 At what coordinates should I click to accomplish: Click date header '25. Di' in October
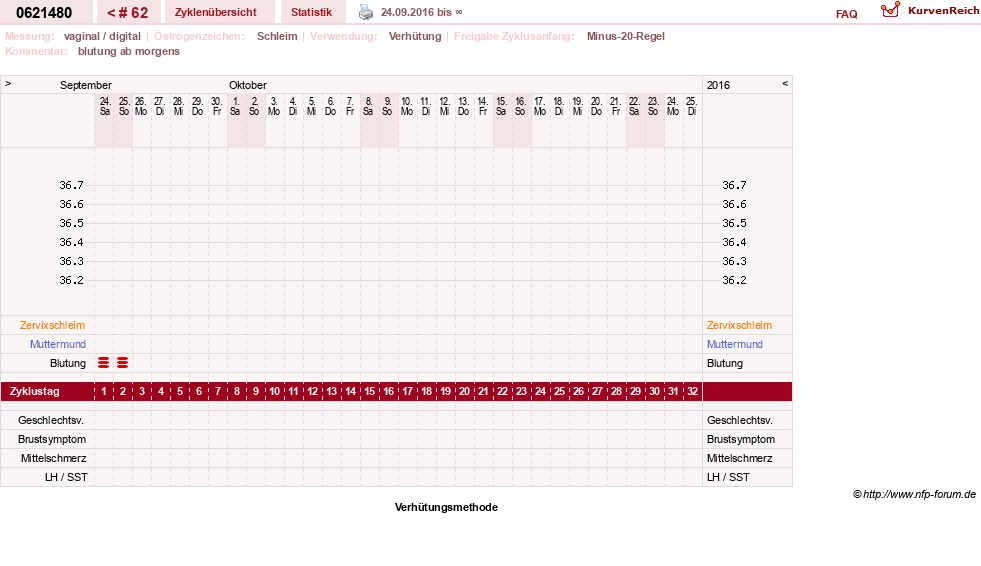(x=691, y=106)
